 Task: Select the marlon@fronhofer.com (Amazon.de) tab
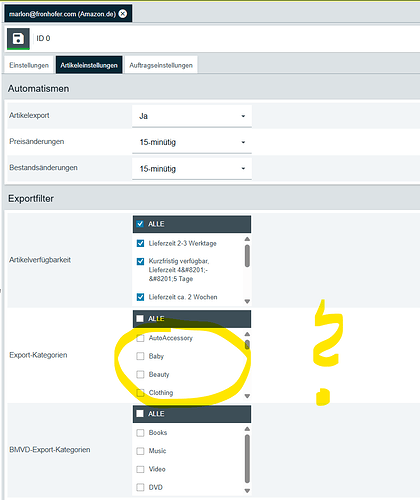(x=68, y=14)
